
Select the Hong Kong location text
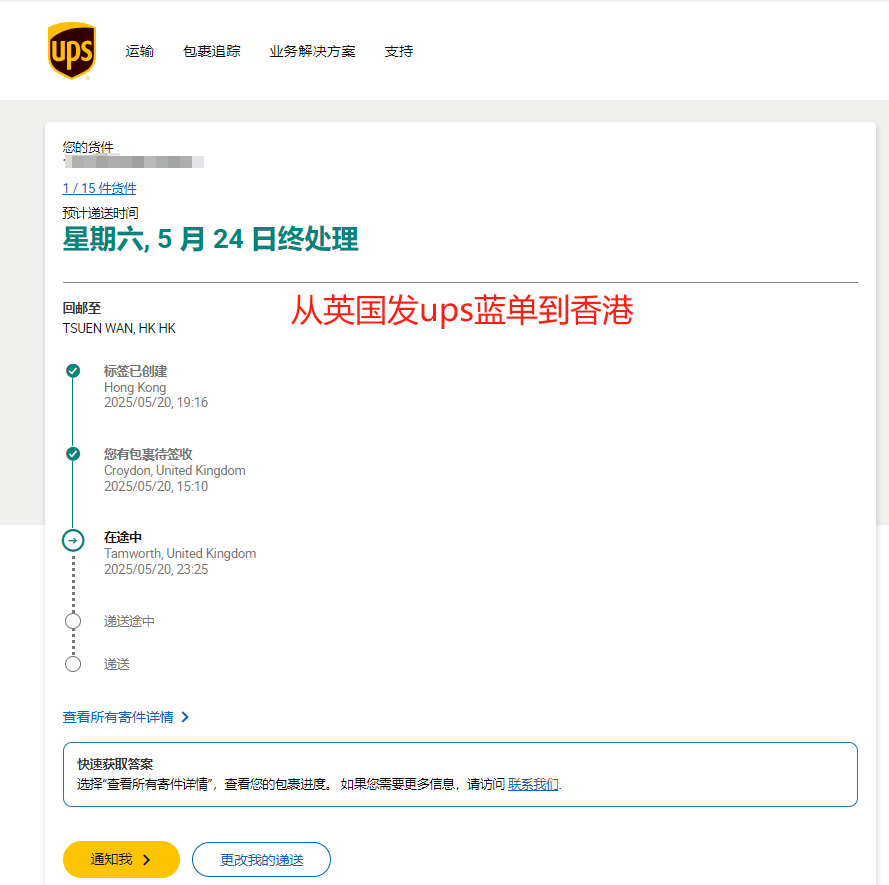[x=135, y=388]
